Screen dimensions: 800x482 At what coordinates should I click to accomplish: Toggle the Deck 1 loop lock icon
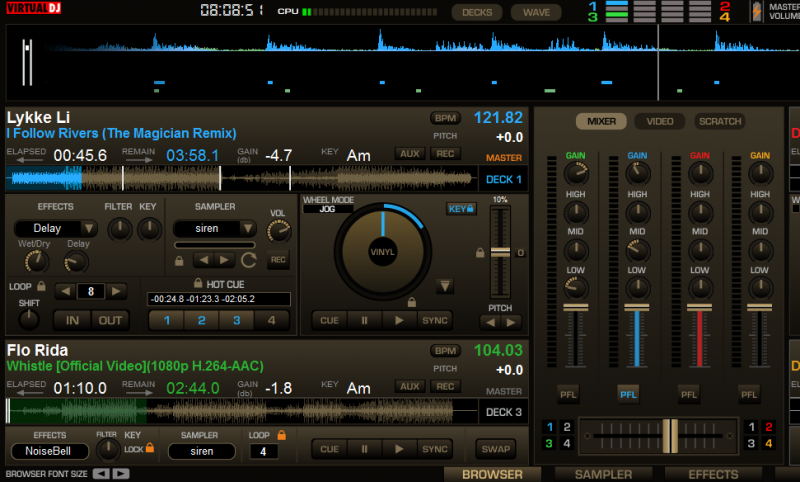[41, 286]
